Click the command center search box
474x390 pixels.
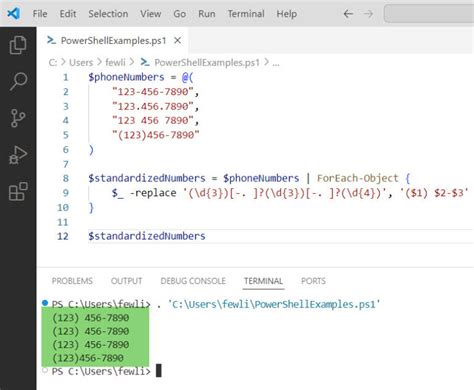tap(429, 14)
